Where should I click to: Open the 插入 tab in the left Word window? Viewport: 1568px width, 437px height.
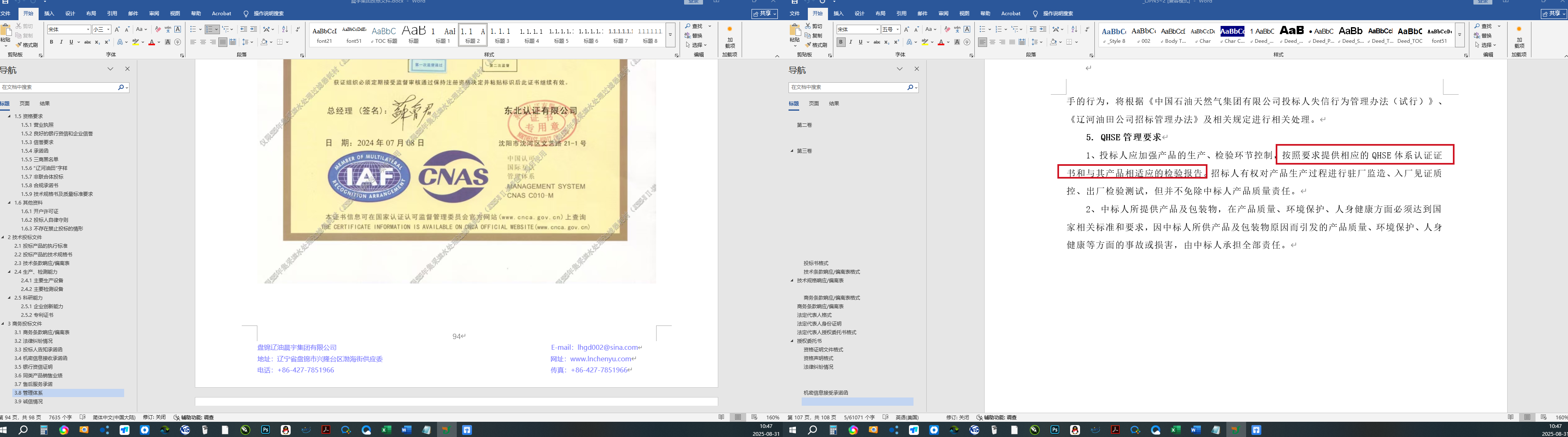click(49, 14)
